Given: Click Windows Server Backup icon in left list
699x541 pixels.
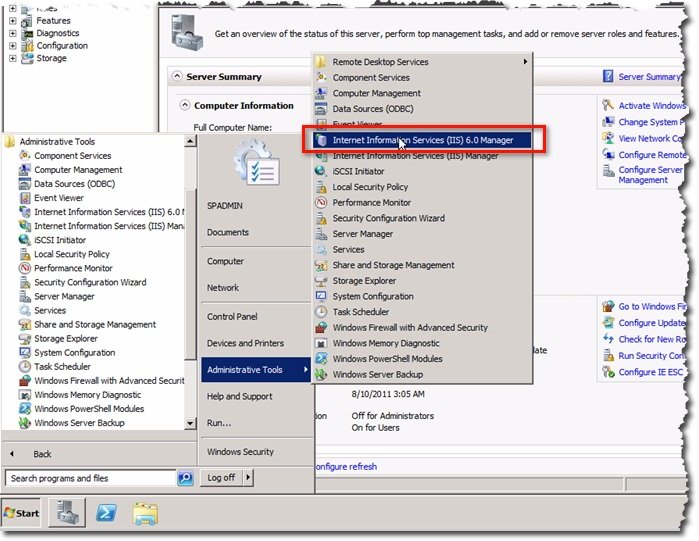Looking at the screenshot, I should pyautogui.click(x=25, y=423).
